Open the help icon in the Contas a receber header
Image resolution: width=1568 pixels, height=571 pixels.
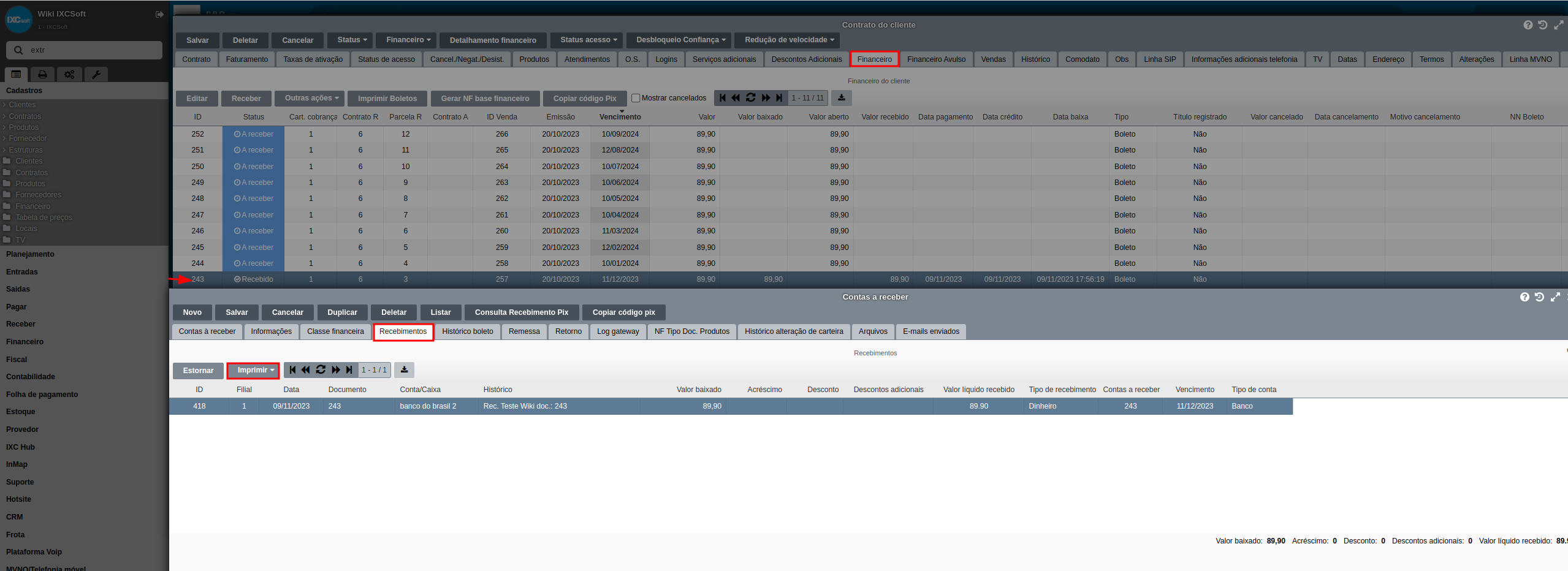[1524, 297]
